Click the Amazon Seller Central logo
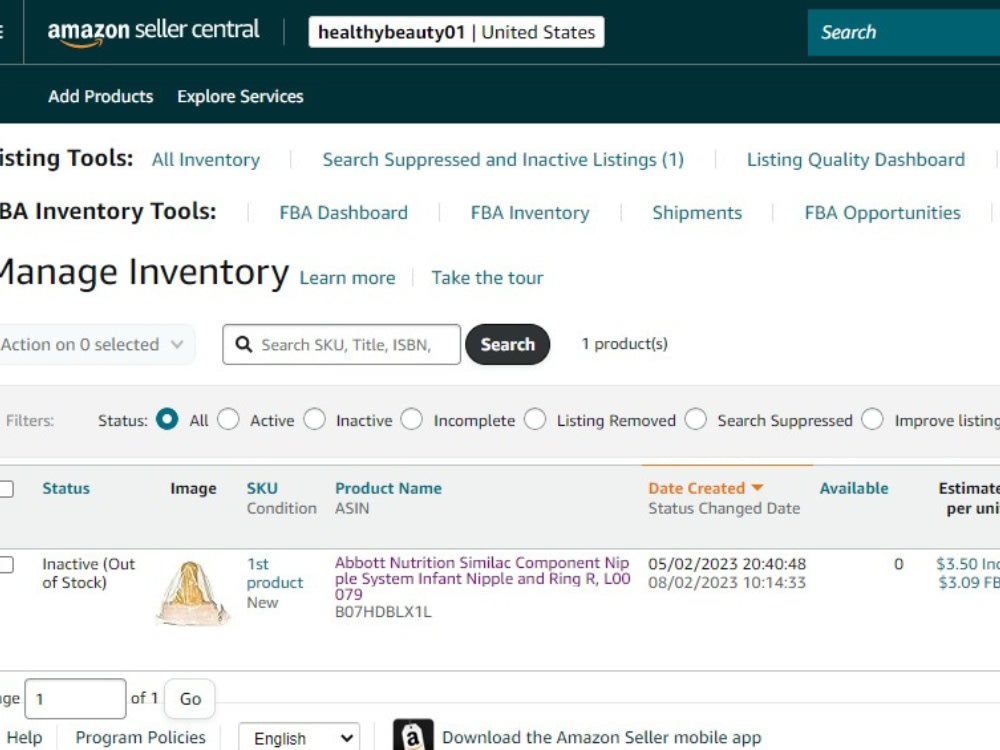 tap(153, 32)
